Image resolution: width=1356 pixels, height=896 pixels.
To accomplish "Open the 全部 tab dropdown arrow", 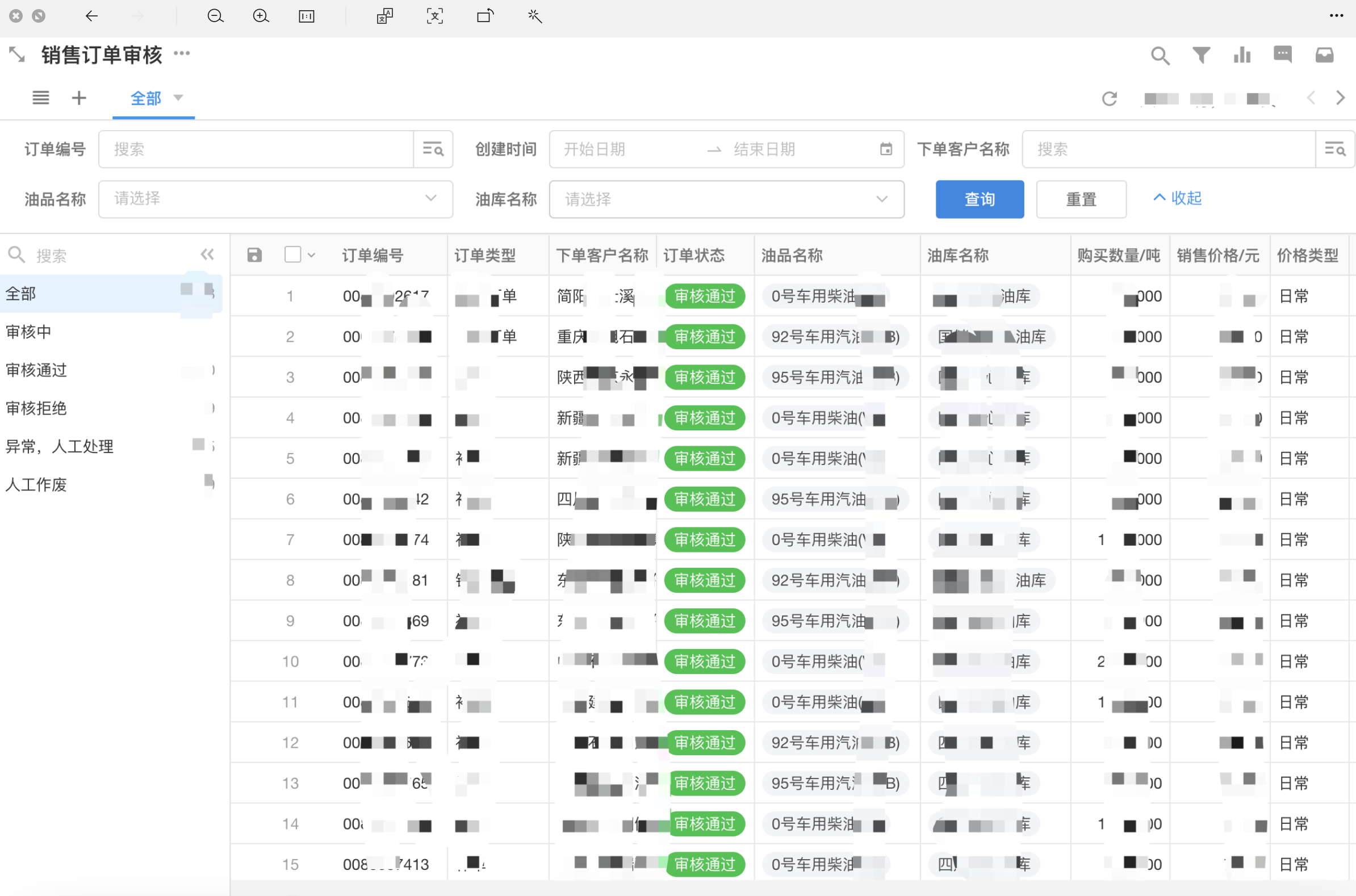I will point(178,98).
